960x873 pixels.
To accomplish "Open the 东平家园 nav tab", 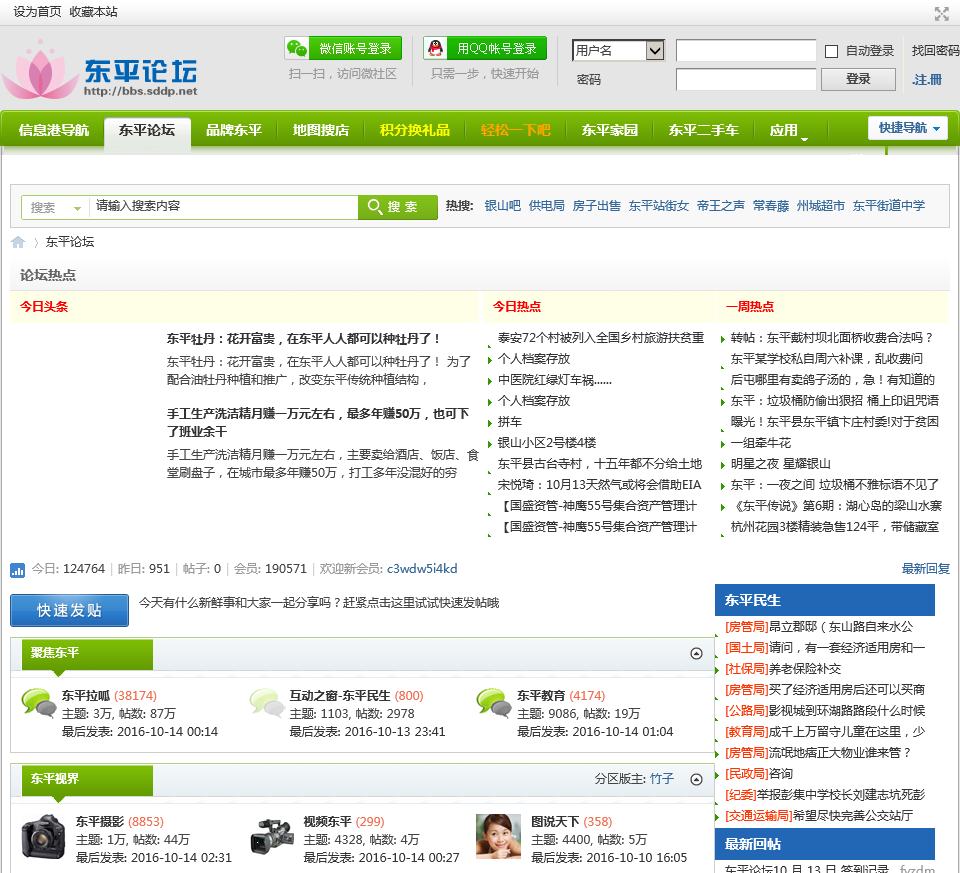I will pos(610,130).
